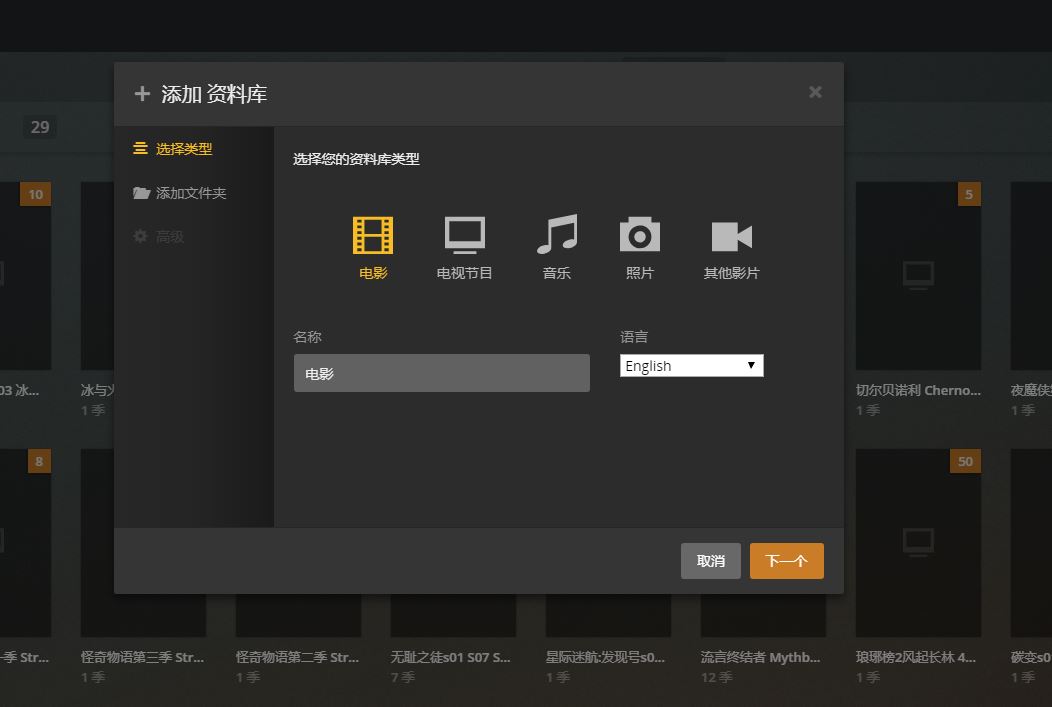Image resolution: width=1052 pixels, height=707 pixels.
Task: Click the 取消 cancel button
Action: [x=711, y=561]
